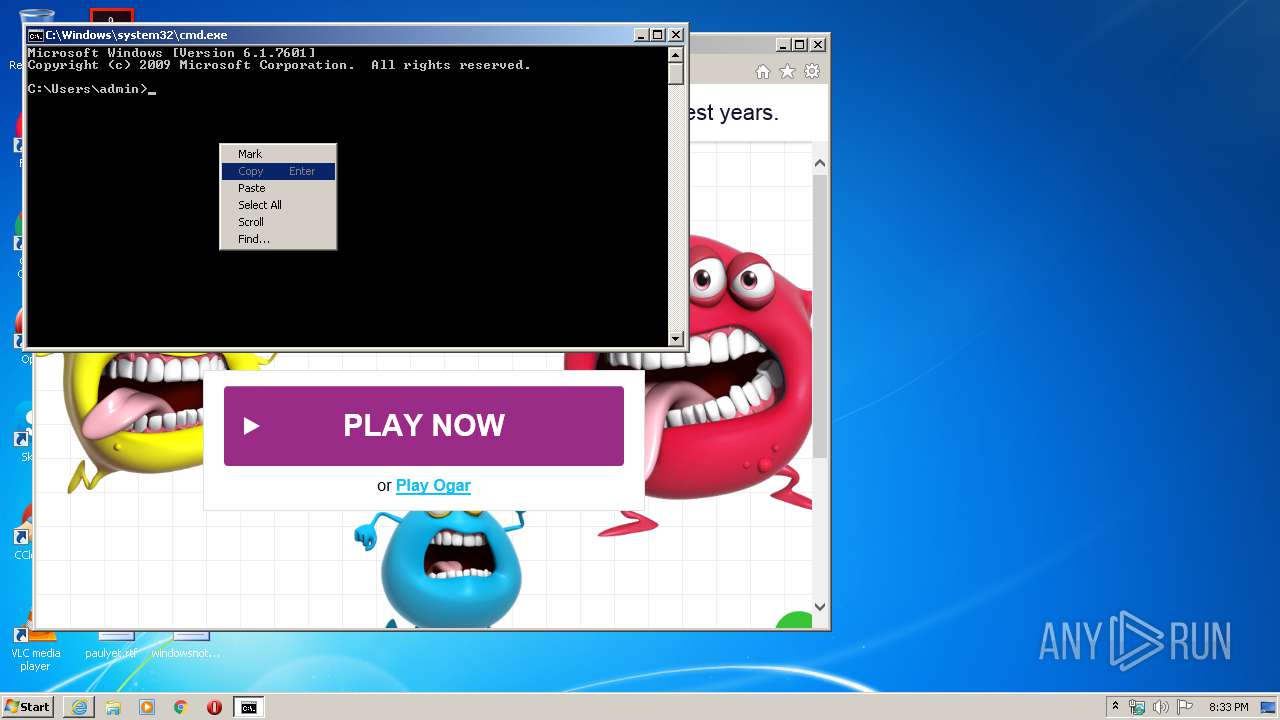This screenshot has width=1280, height=720.
Task: Open browser Favorites star icon
Action: [787, 72]
